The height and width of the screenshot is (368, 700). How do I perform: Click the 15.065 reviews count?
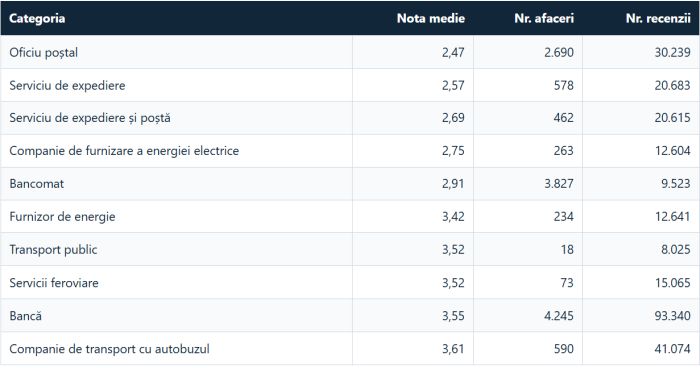coord(673,283)
